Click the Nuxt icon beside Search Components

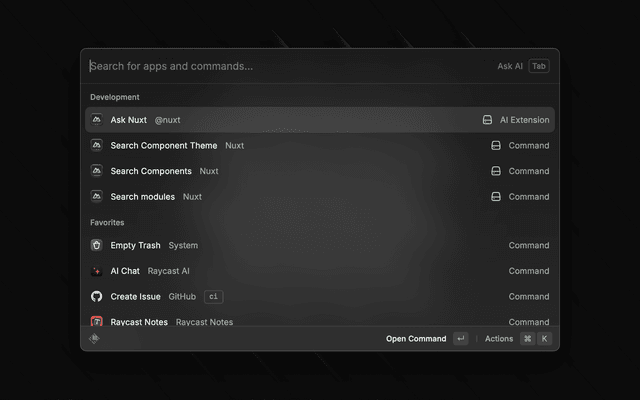pos(96,171)
